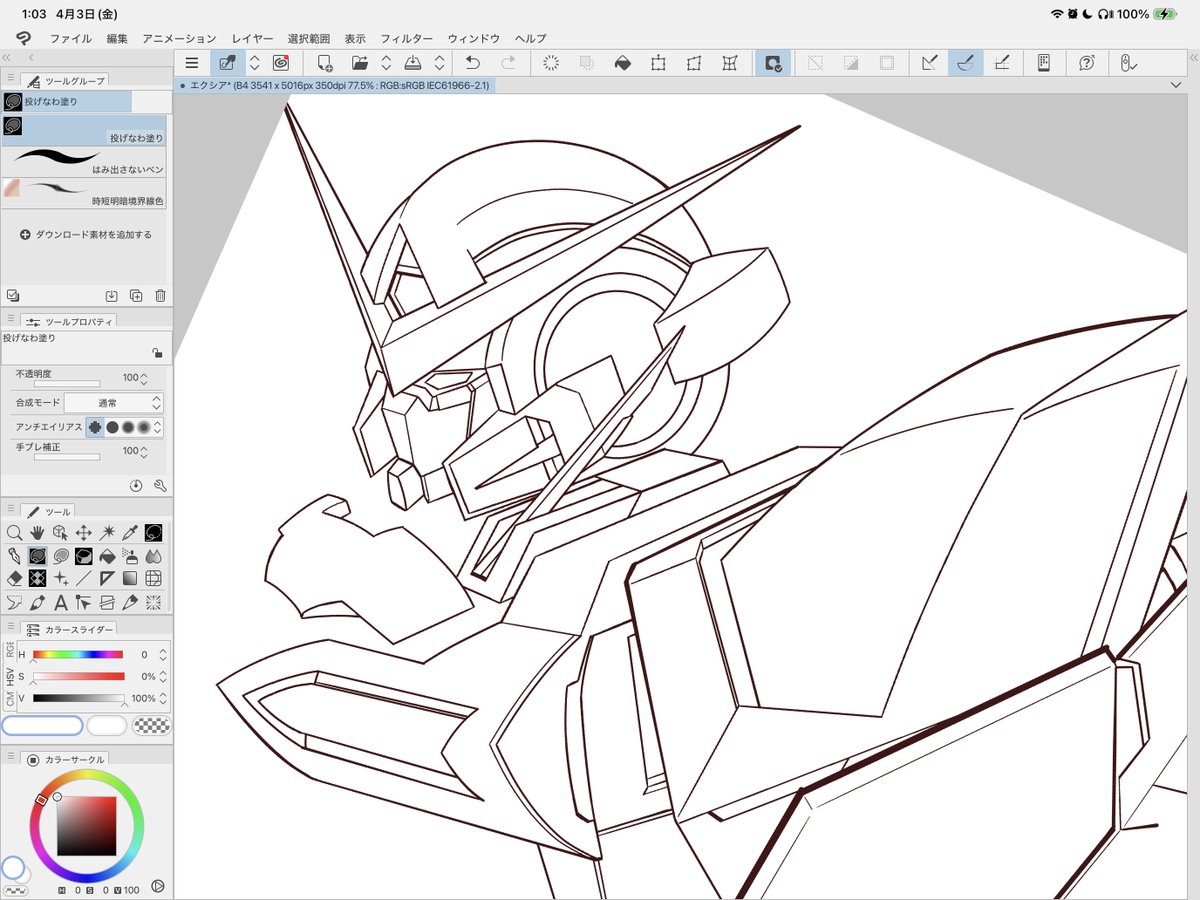Select the Operation object cube tool
The width and height of the screenshot is (1200, 900).
tap(61, 533)
